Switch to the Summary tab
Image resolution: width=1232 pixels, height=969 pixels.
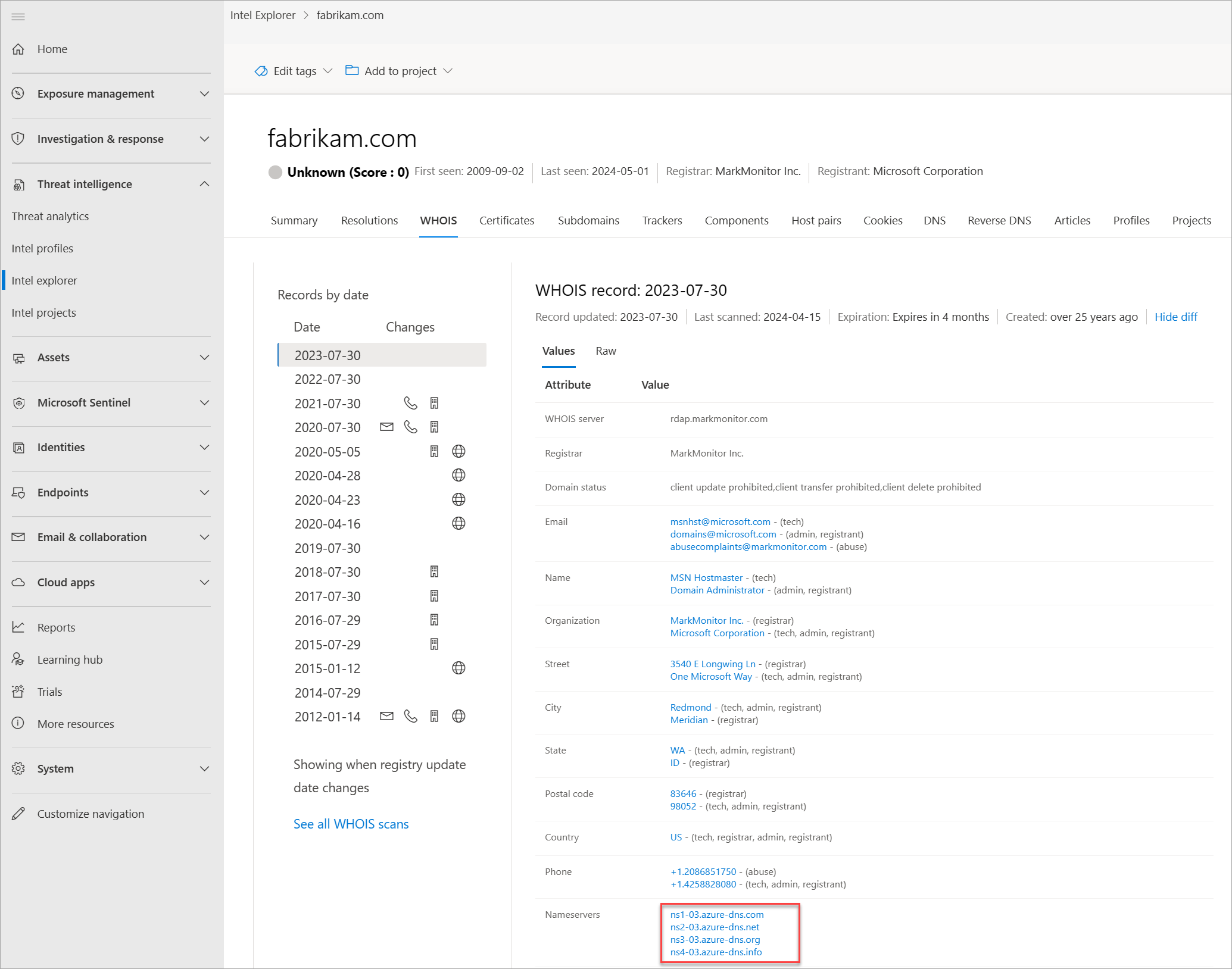click(294, 220)
